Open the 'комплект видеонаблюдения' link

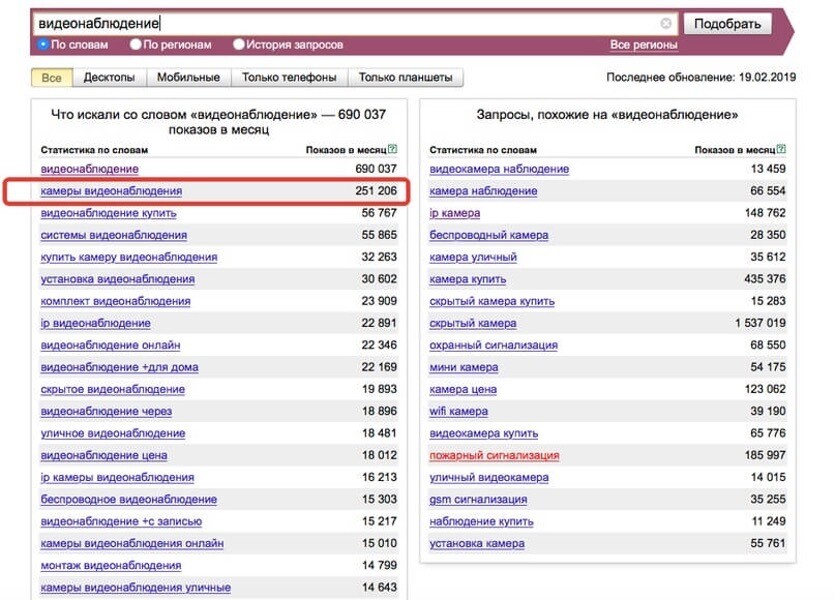coord(116,301)
